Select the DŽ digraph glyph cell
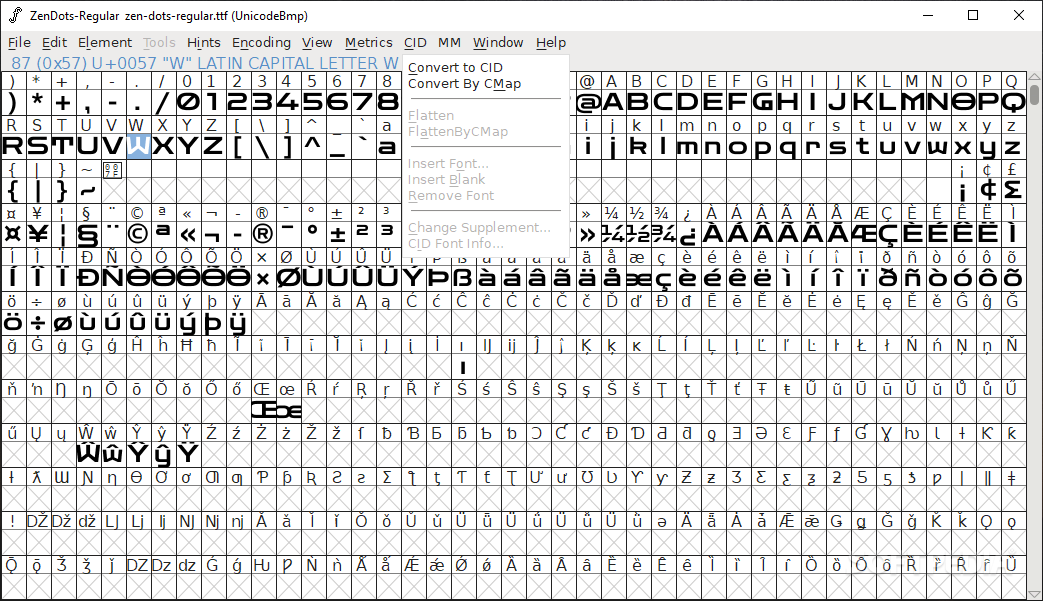 (38, 542)
